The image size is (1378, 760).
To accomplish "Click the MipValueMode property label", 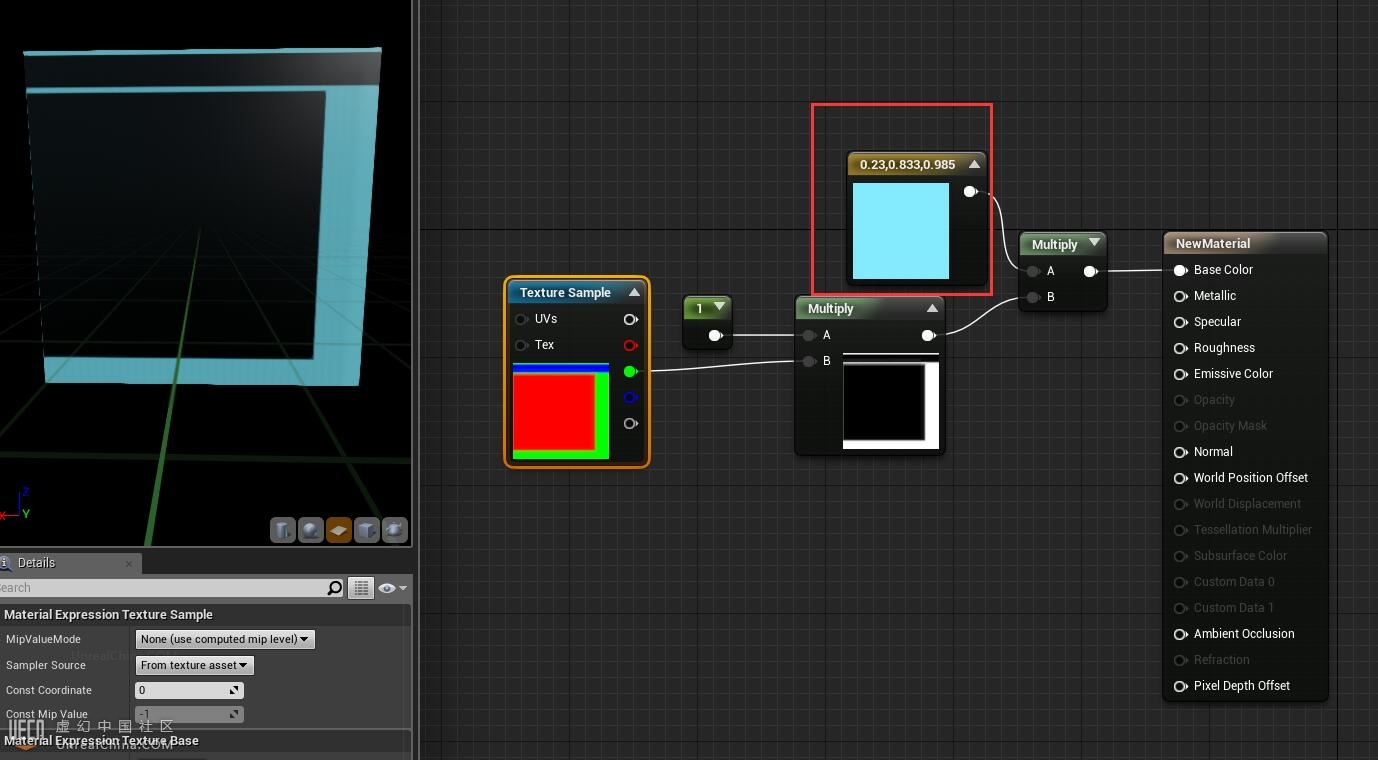I will point(43,639).
